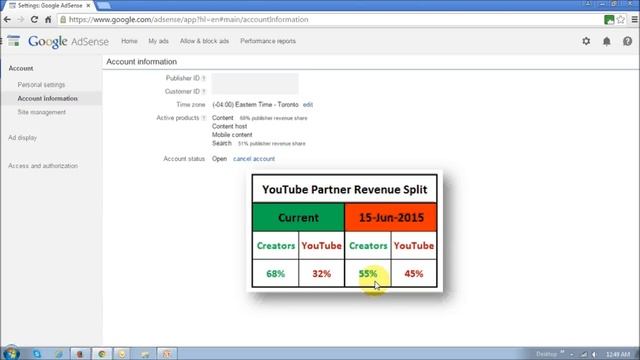The image size is (640, 360).
Task: Open the browser home page button
Action: coord(48,20)
